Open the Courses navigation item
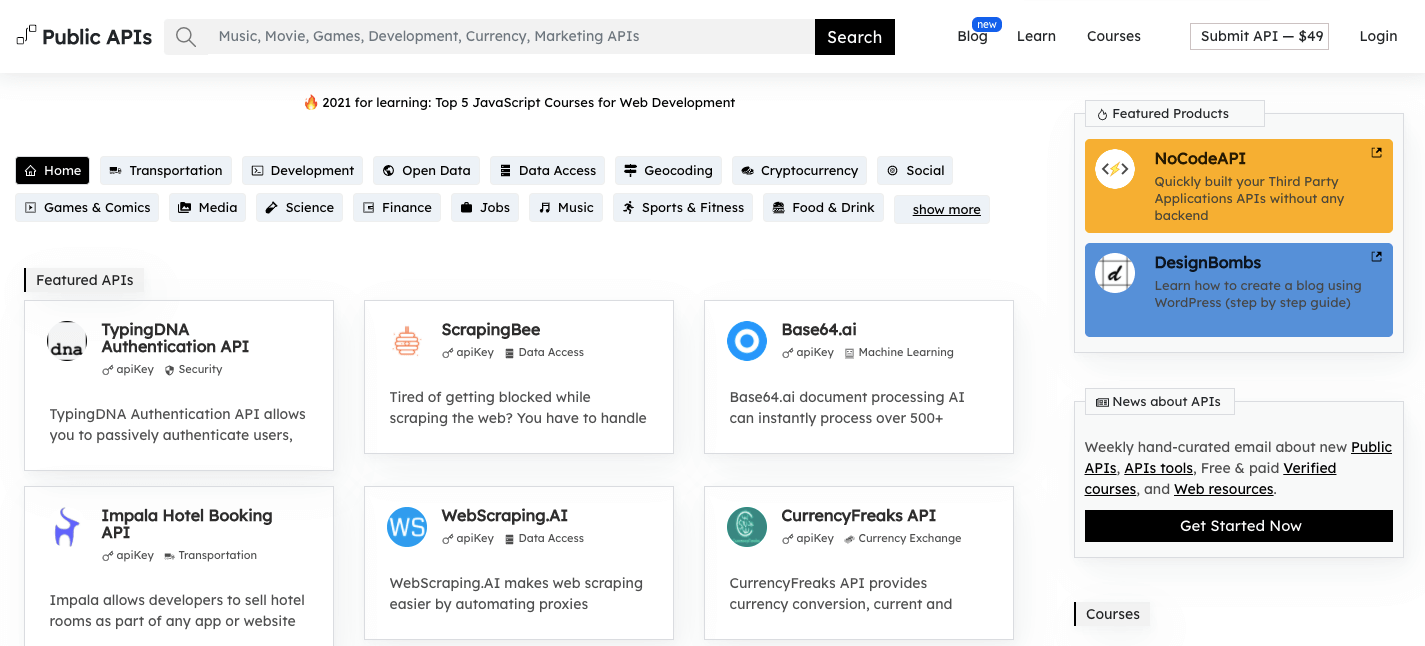Screen dimensions: 1425x646 coord(1113,37)
